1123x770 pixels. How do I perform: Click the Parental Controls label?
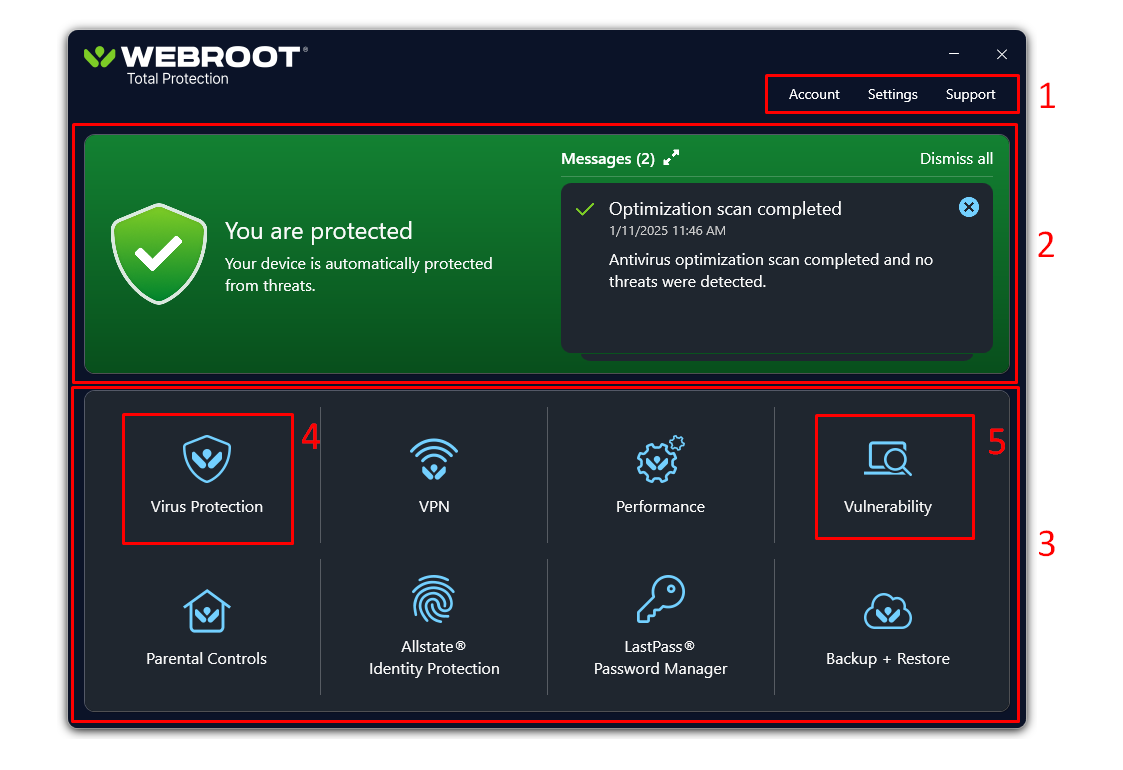(206, 658)
